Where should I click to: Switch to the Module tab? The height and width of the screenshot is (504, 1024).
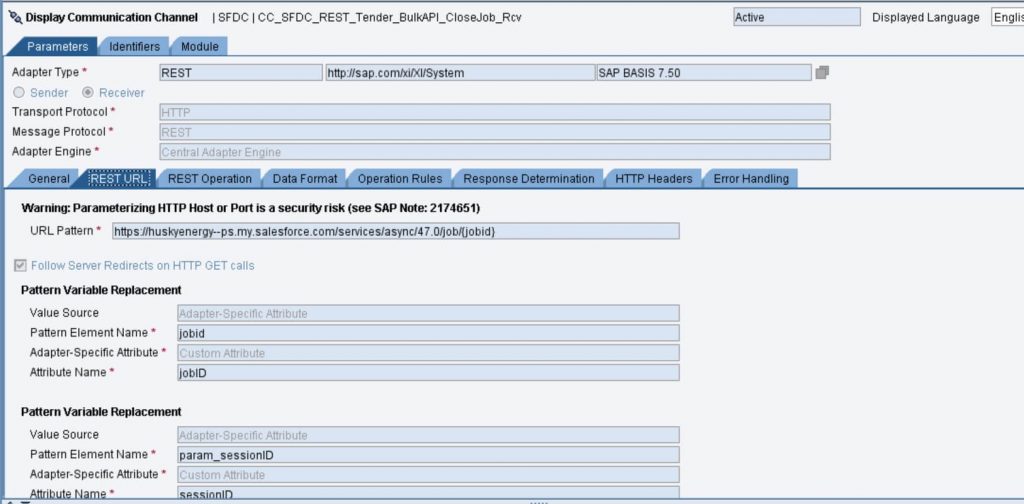(200, 46)
